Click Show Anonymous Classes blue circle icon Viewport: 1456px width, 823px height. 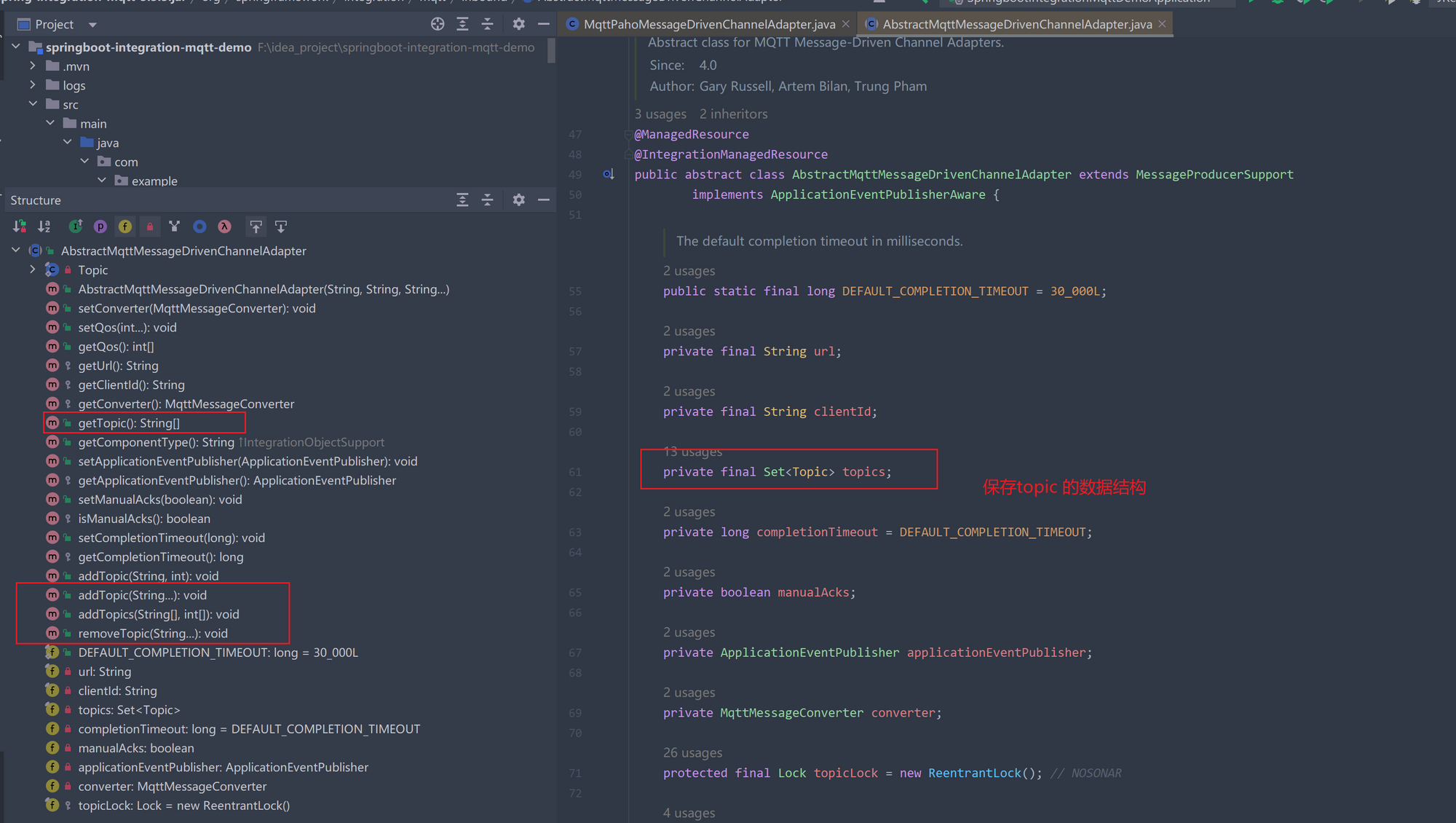pos(199,227)
